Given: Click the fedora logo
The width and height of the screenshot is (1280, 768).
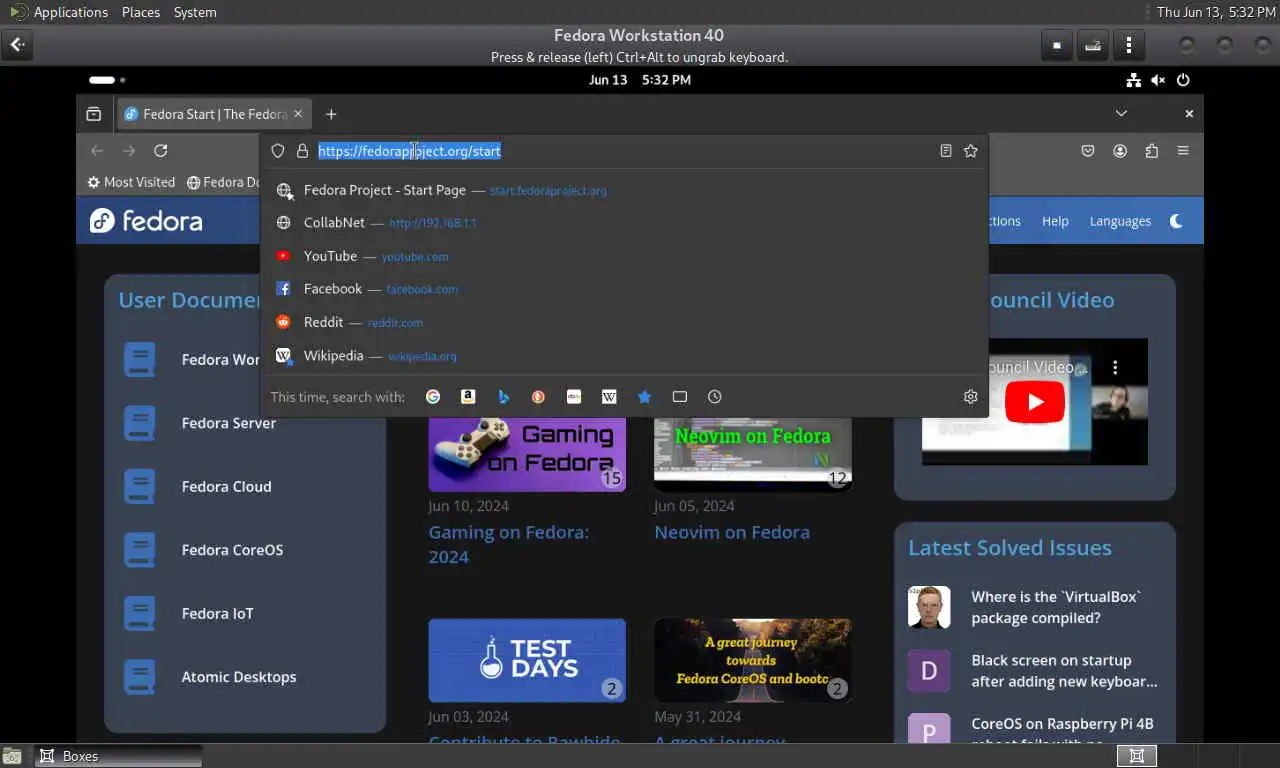Looking at the screenshot, I should pos(146,221).
